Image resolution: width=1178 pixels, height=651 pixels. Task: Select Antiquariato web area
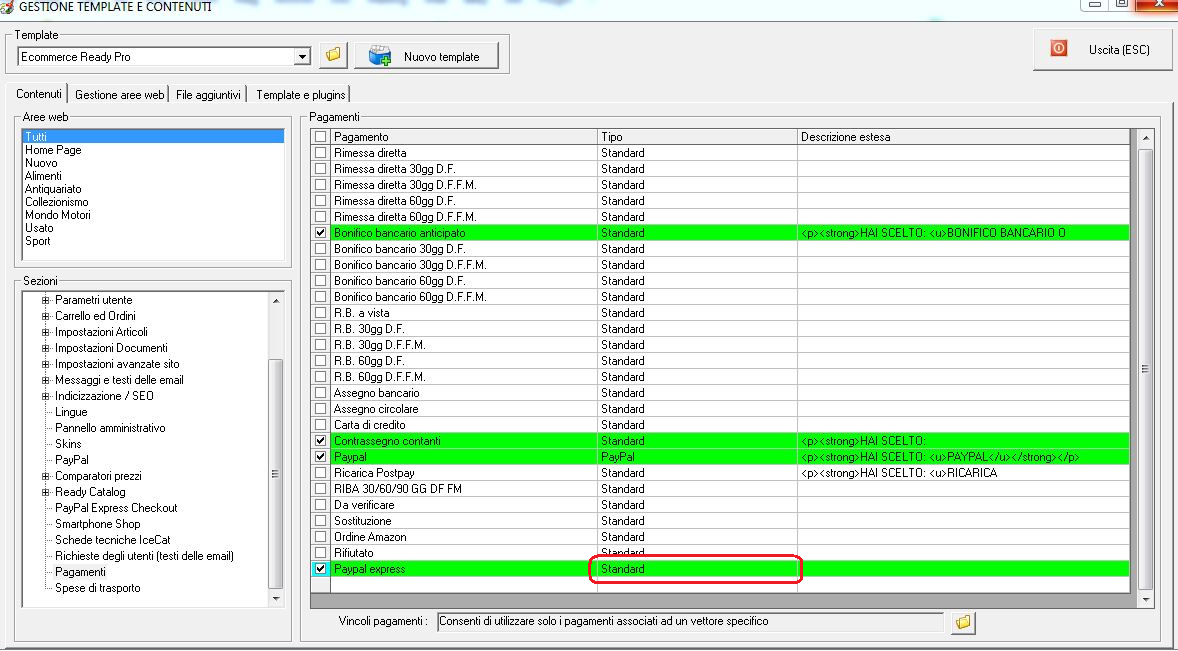click(53, 189)
